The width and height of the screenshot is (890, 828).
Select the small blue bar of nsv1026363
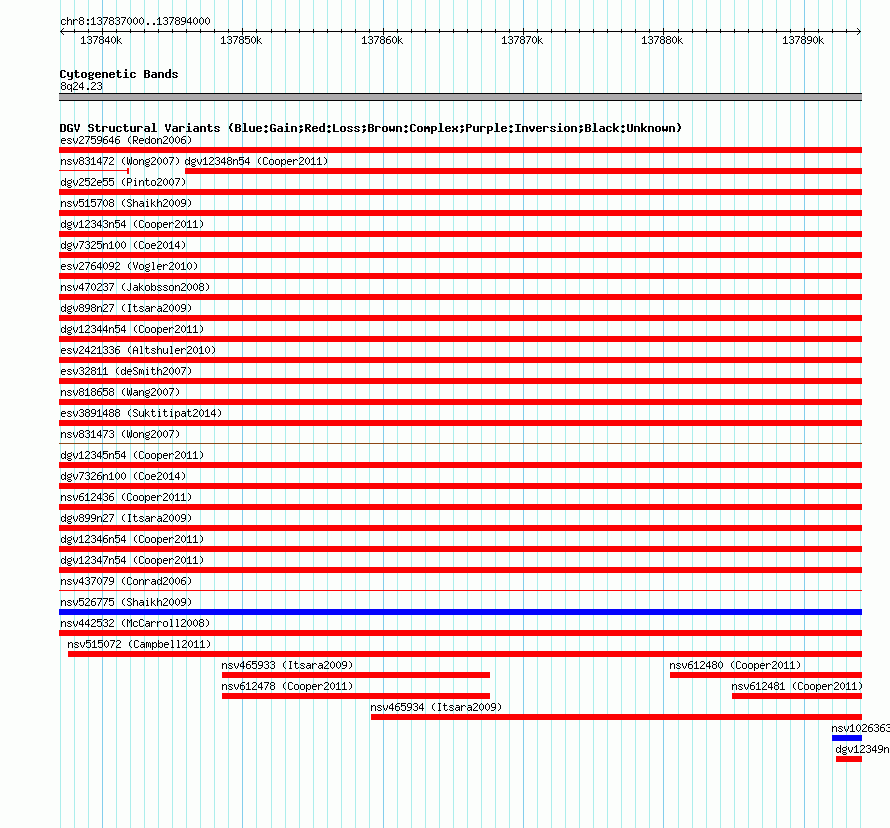click(x=847, y=738)
